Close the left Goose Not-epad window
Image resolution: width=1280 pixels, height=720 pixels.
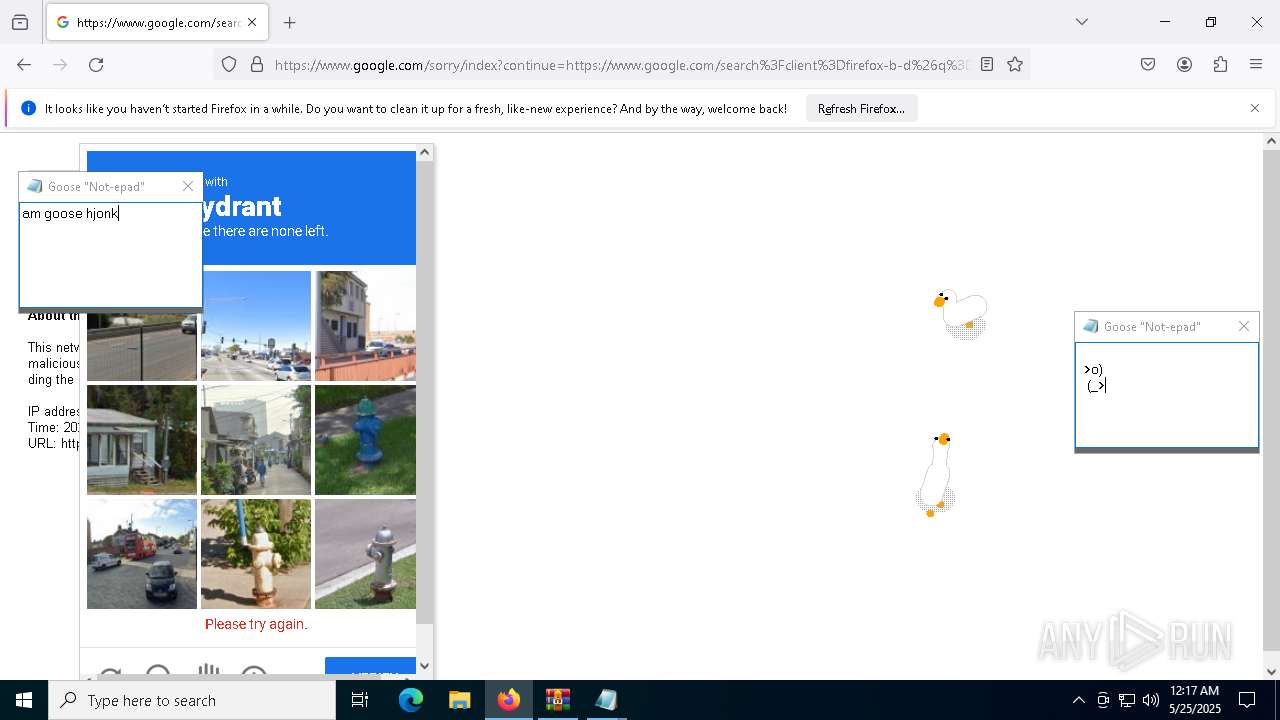(188, 186)
